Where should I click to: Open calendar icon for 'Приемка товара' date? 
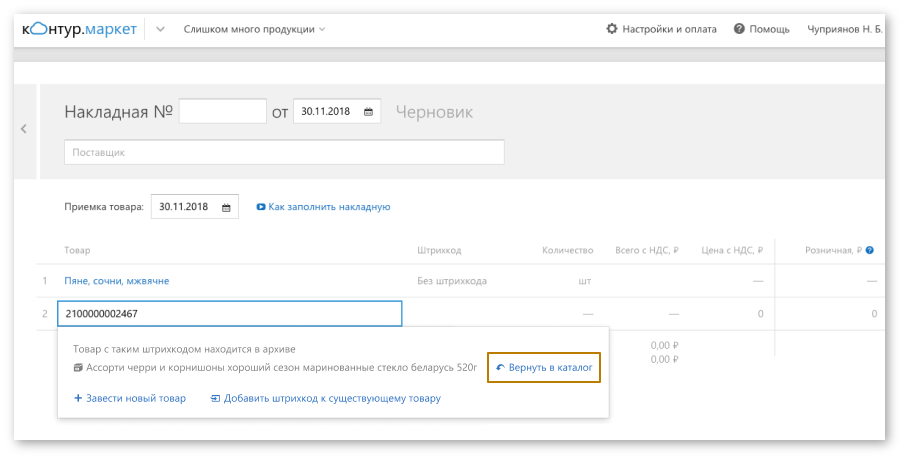pos(226,207)
